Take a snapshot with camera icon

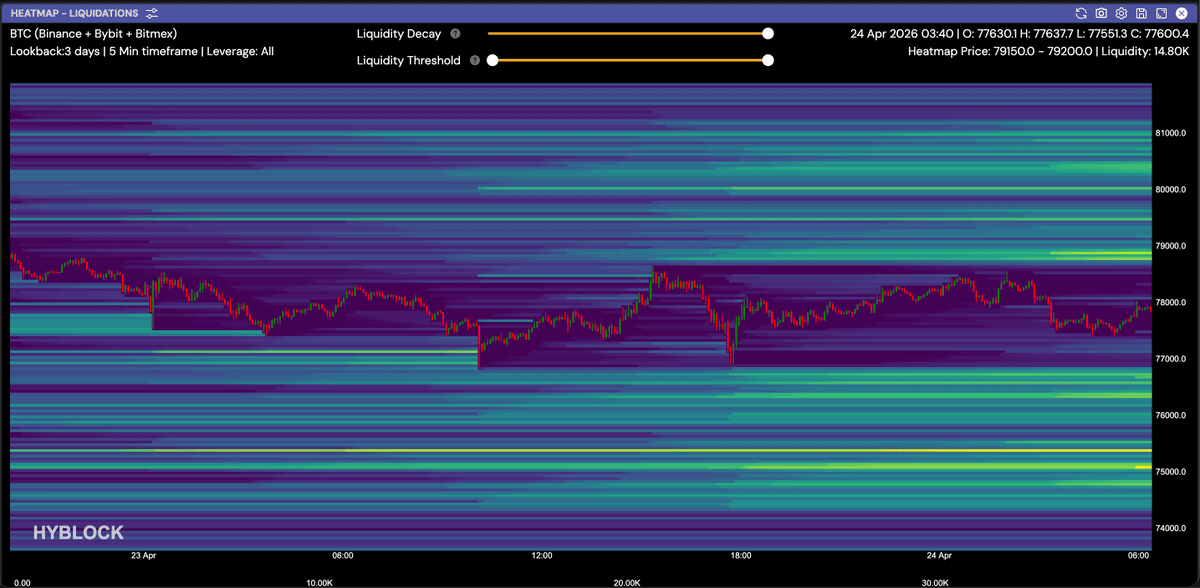coord(1101,13)
